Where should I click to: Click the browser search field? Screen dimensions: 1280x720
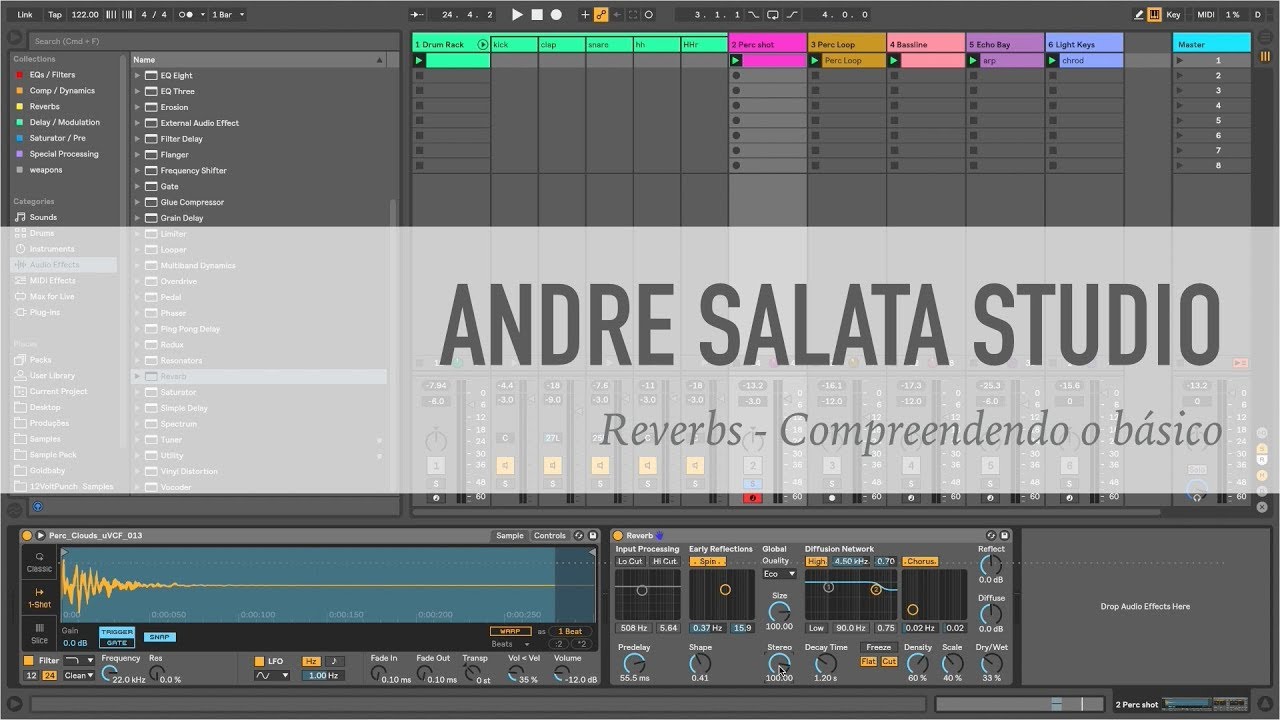(x=214, y=41)
